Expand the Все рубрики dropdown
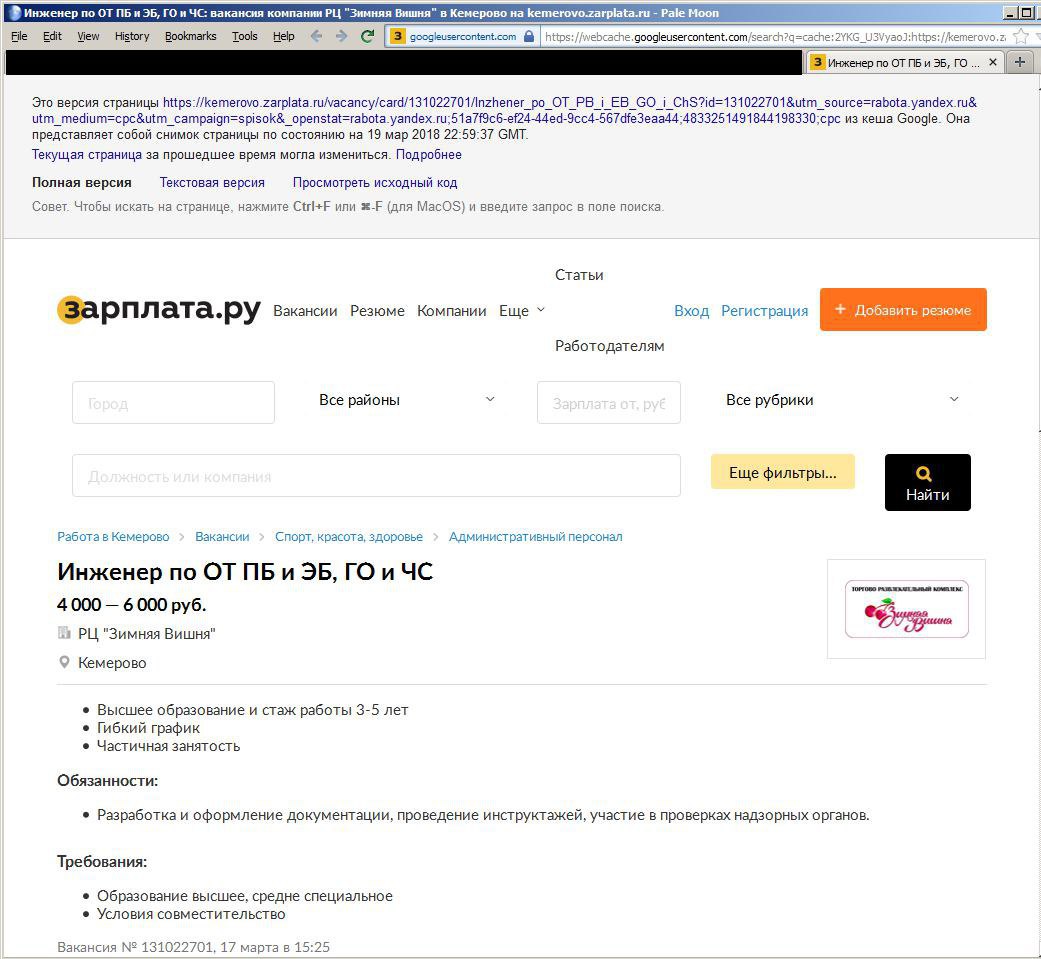 click(842, 400)
